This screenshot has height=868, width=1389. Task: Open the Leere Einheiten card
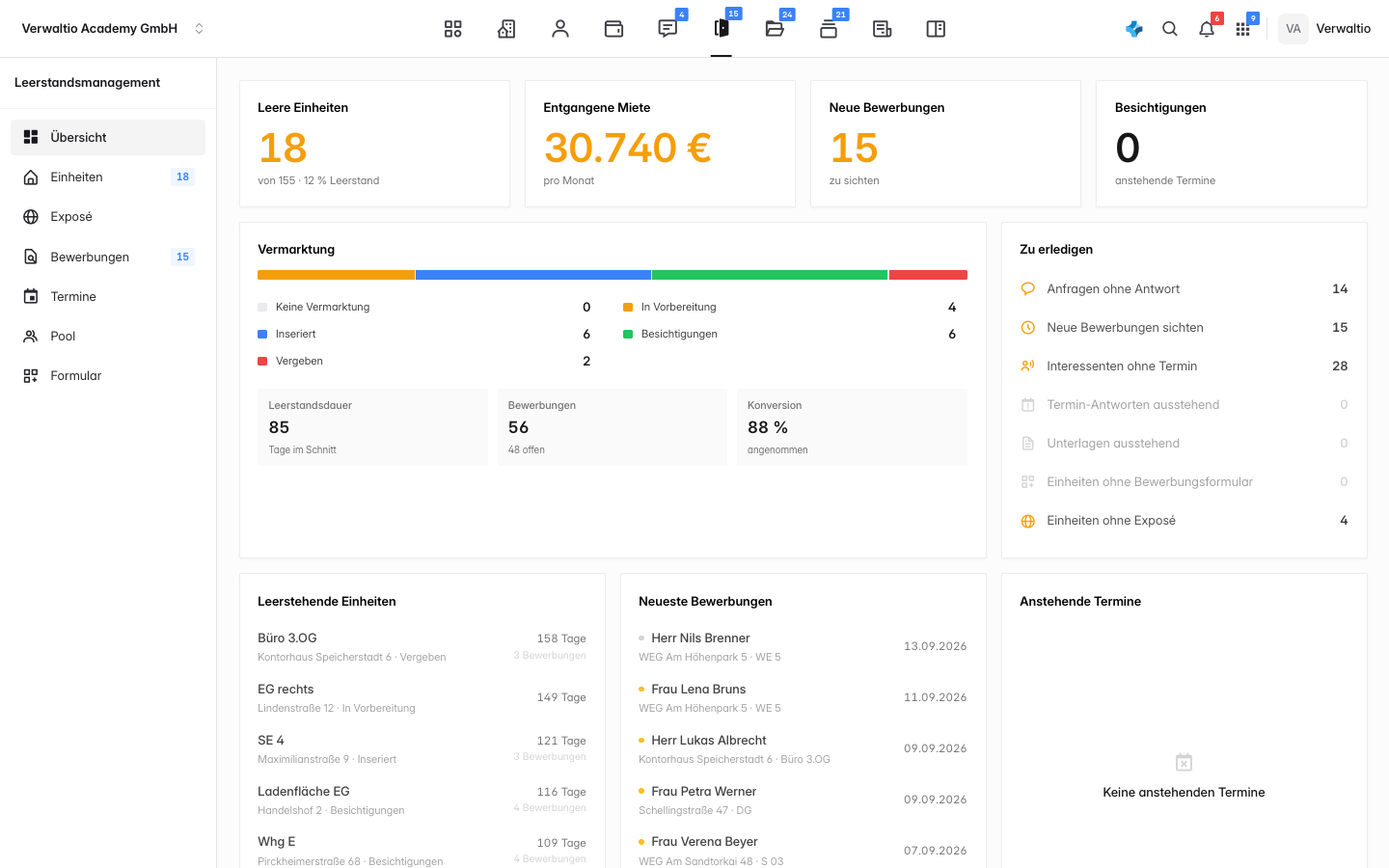[x=374, y=144]
